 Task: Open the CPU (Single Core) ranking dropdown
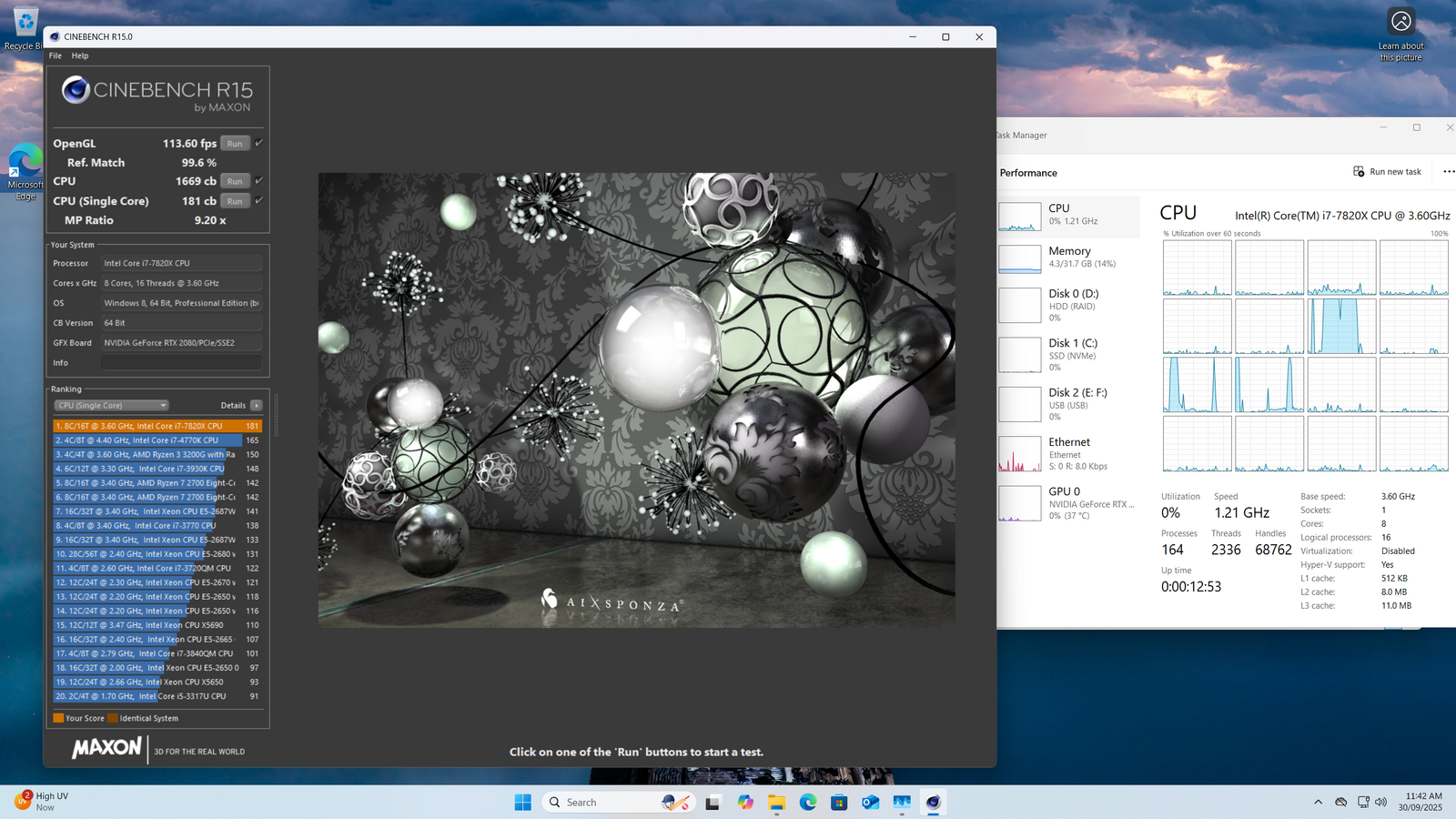click(x=112, y=406)
